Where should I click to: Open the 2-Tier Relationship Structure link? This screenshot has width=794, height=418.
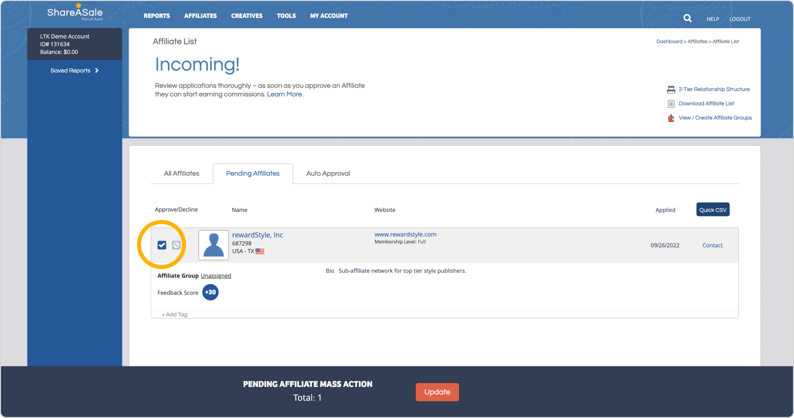(714, 89)
